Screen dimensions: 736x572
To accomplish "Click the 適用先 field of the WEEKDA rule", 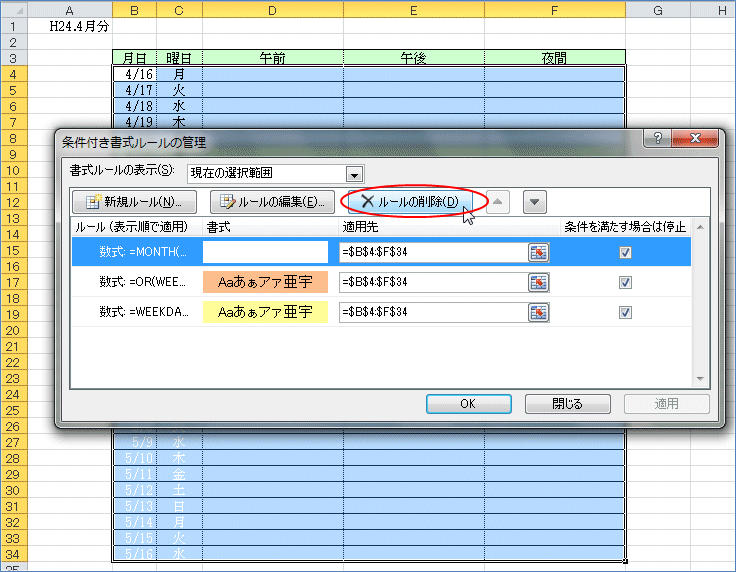I will [434, 313].
